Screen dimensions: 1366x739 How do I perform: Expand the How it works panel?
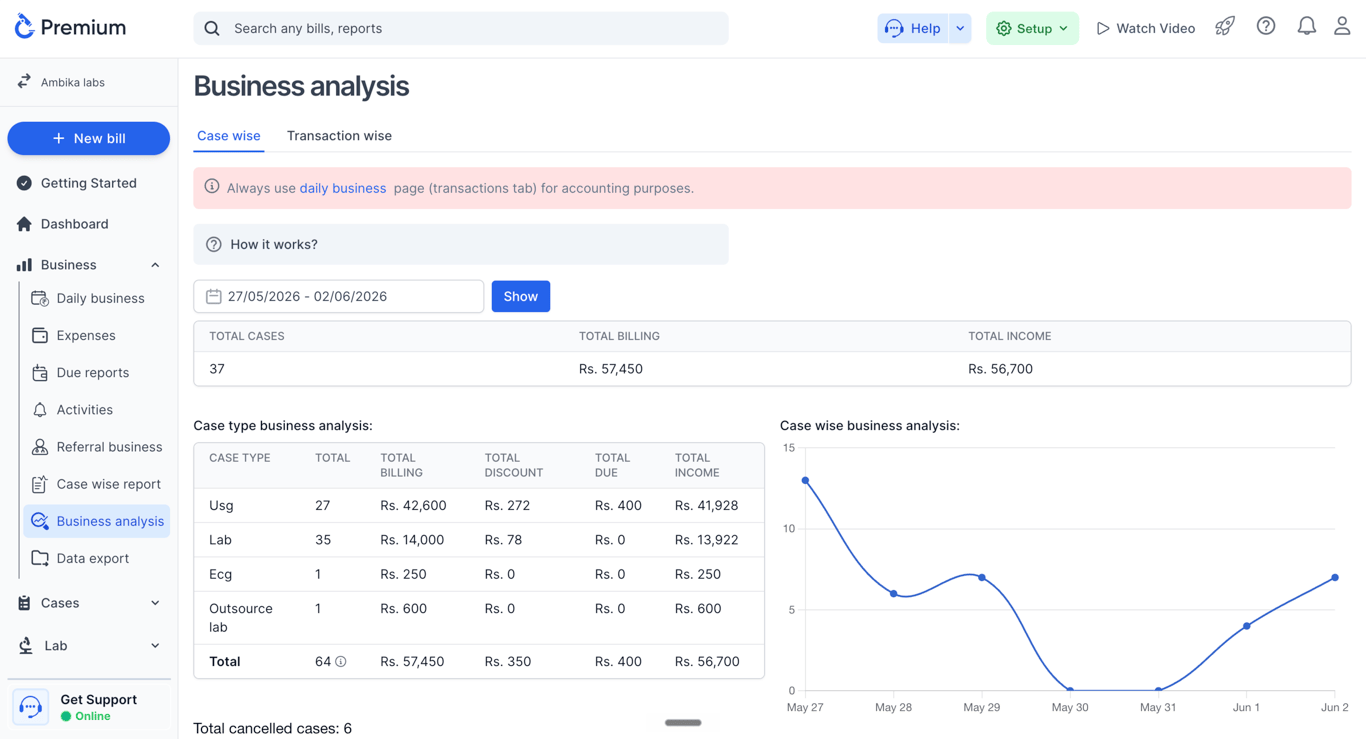pos(461,244)
